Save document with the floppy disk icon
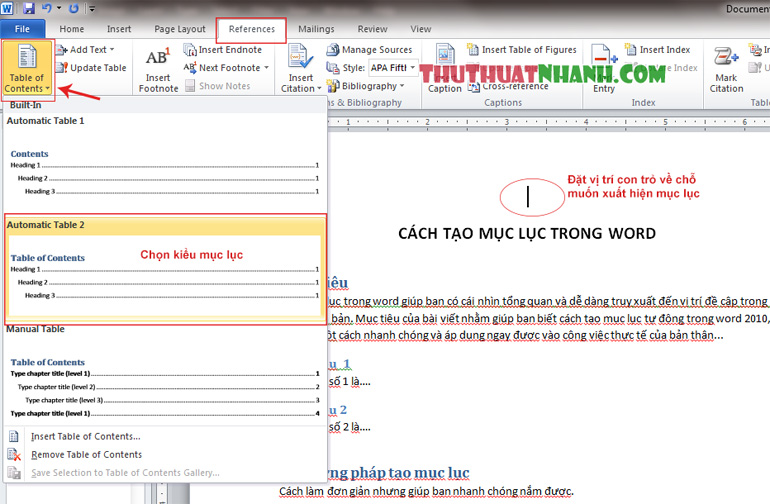The height and width of the screenshot is (504, 770). point(28,8)
